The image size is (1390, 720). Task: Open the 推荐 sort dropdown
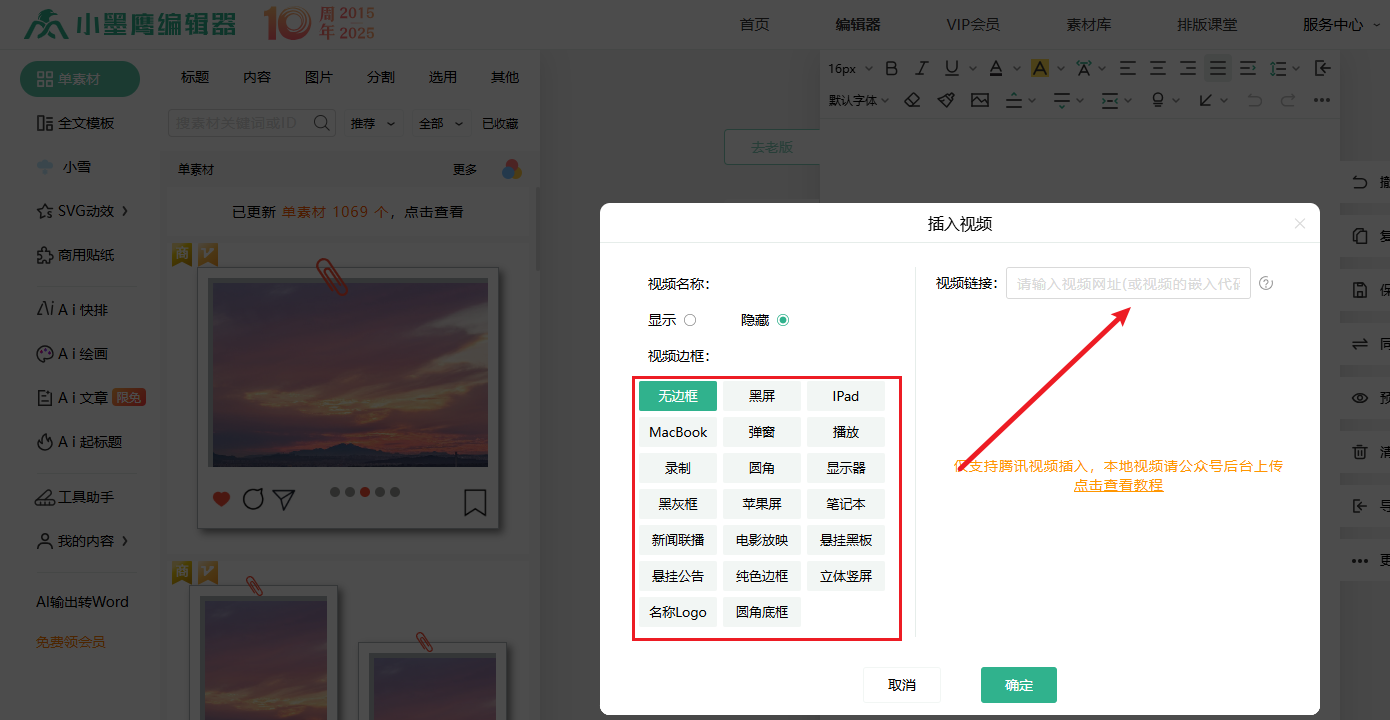click(372, 124)
